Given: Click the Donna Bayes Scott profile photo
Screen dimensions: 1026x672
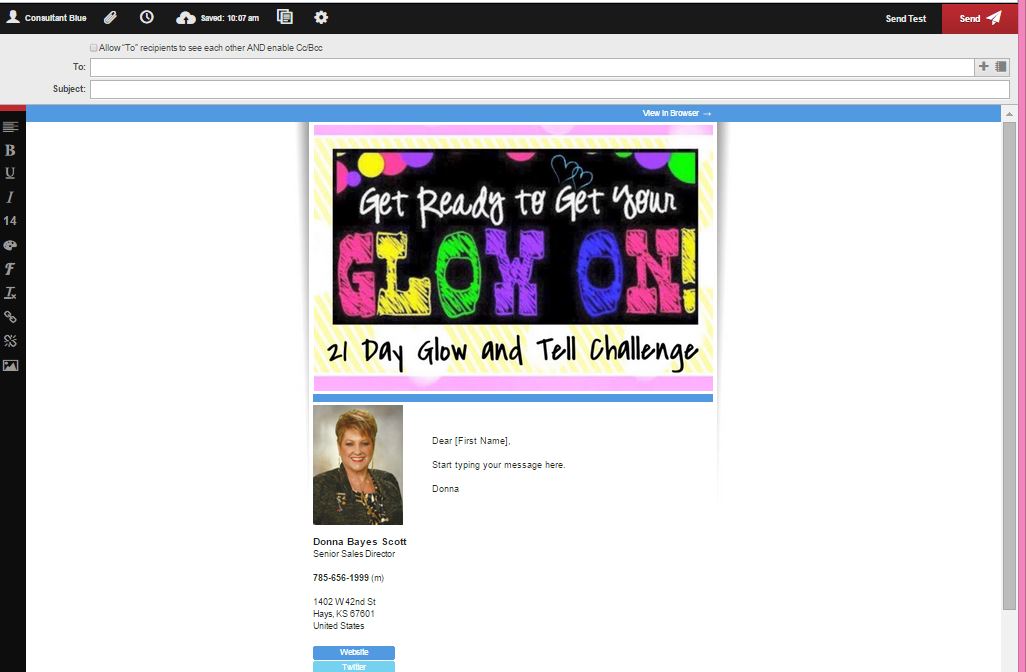Looking at the screenshot, I should click(x=358, y=465).
